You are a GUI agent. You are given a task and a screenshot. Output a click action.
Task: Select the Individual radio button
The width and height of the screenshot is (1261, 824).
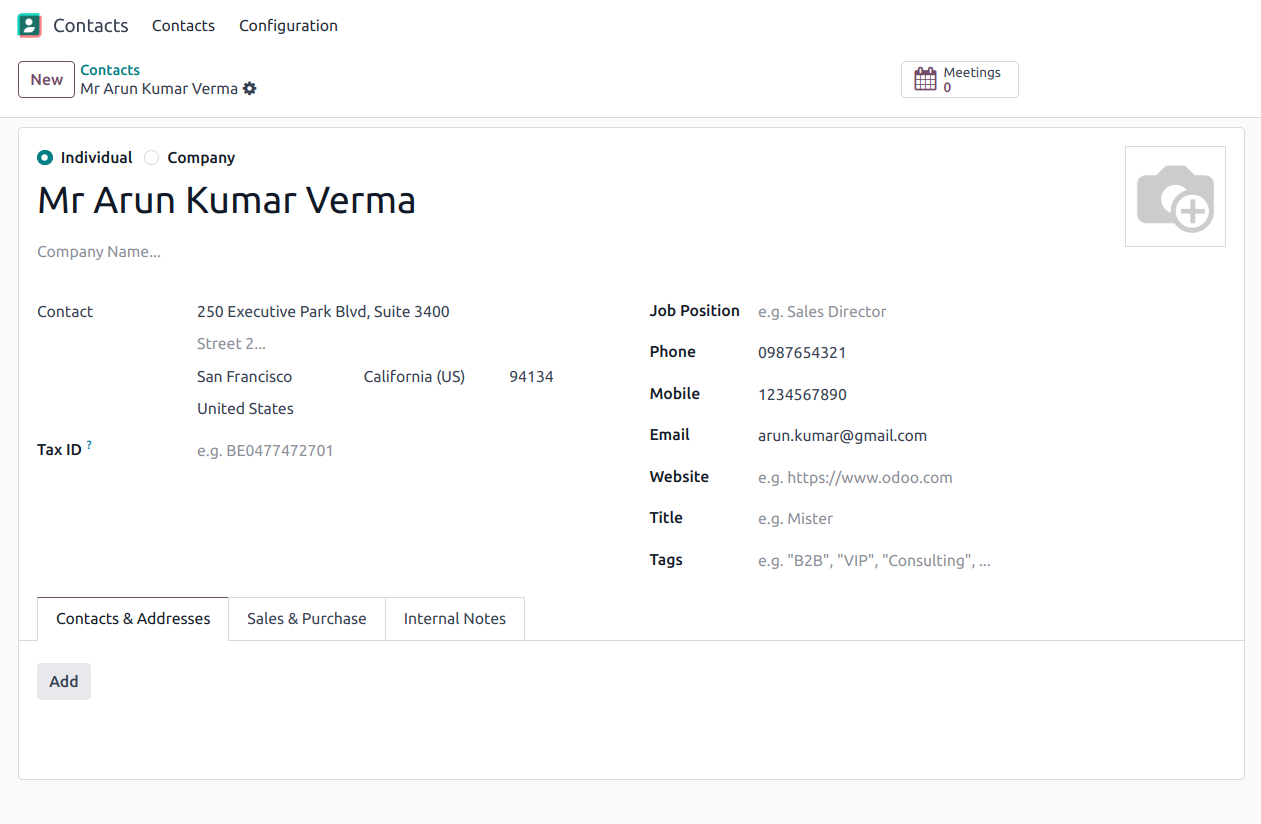coord(45,158)
